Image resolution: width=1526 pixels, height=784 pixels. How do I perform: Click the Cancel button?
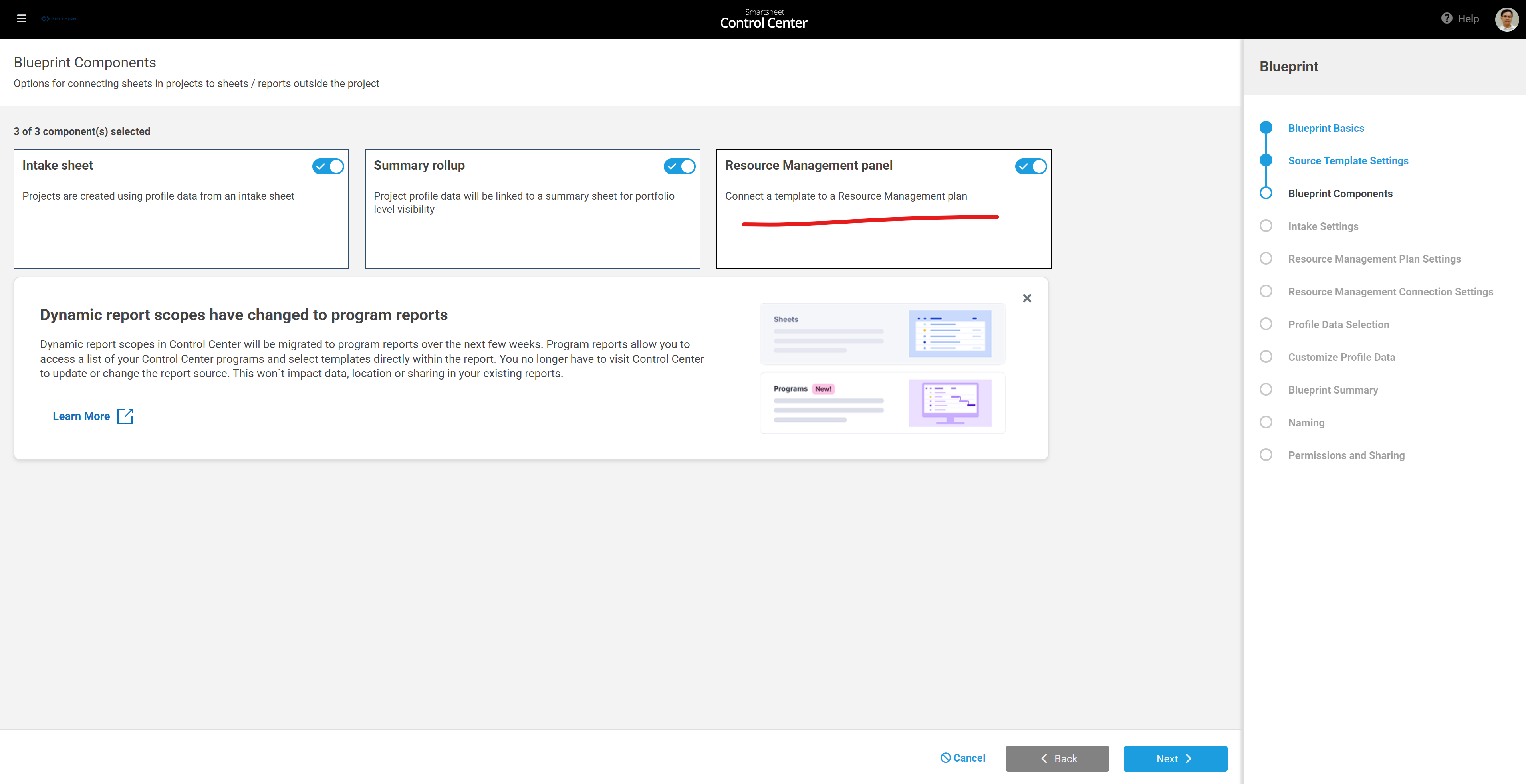point(963,758)
